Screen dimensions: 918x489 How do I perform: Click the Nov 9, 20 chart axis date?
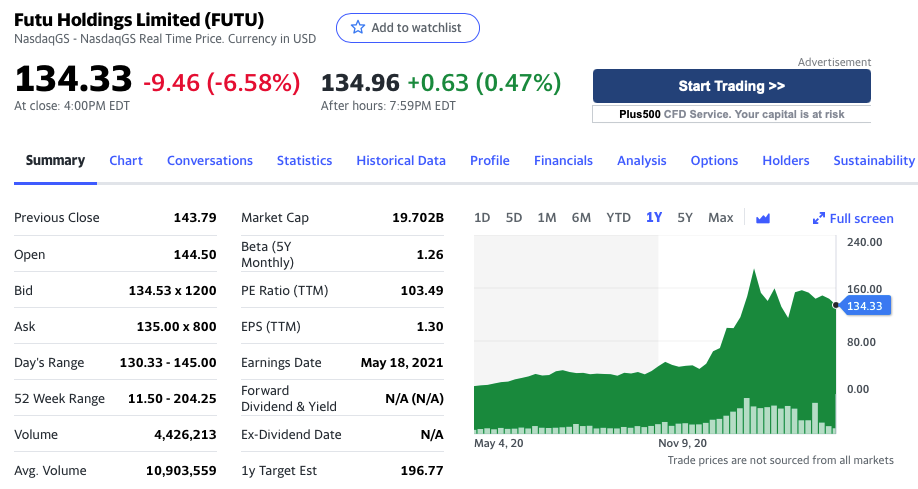tap(682, 443)
